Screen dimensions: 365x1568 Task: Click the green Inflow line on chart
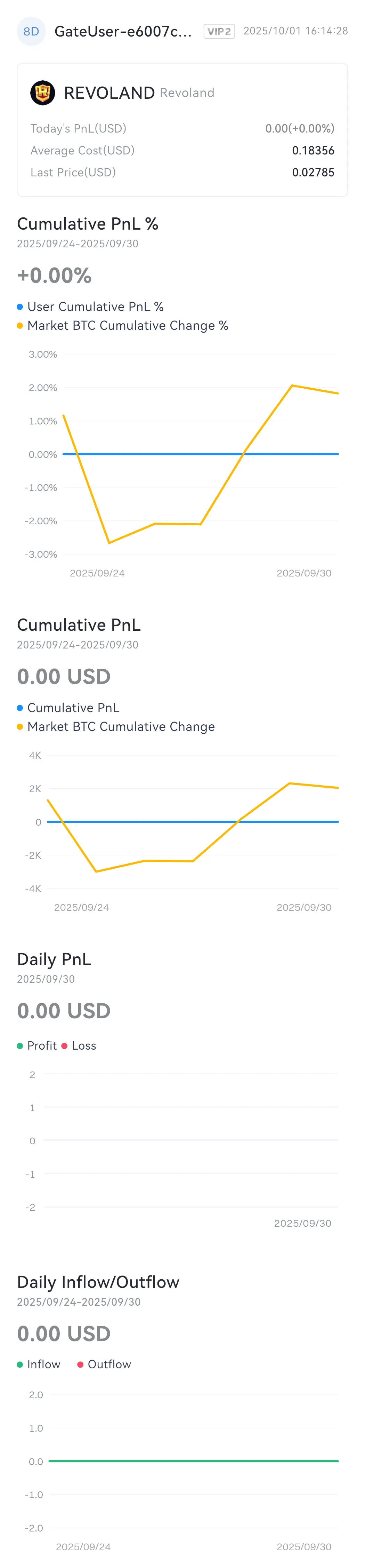click(193, 1461)
